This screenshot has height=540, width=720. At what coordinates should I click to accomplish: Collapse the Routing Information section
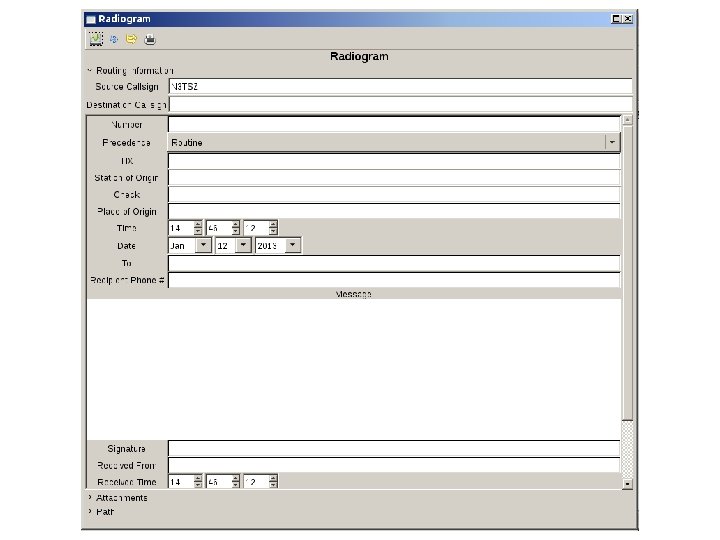click(90, 70)
